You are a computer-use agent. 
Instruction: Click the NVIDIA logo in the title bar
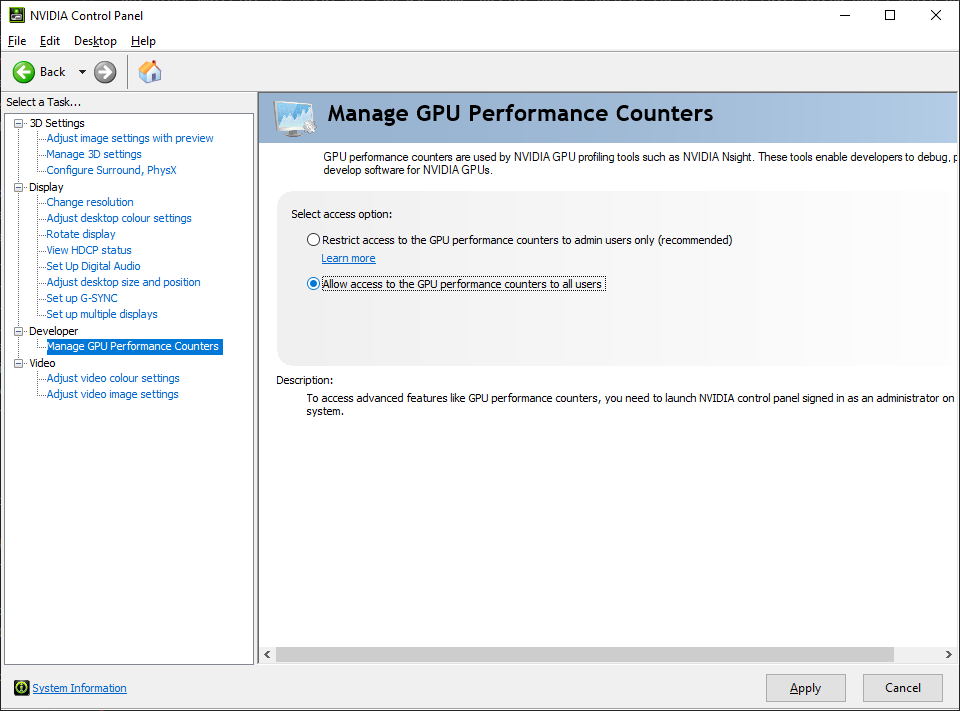[17, 15]
